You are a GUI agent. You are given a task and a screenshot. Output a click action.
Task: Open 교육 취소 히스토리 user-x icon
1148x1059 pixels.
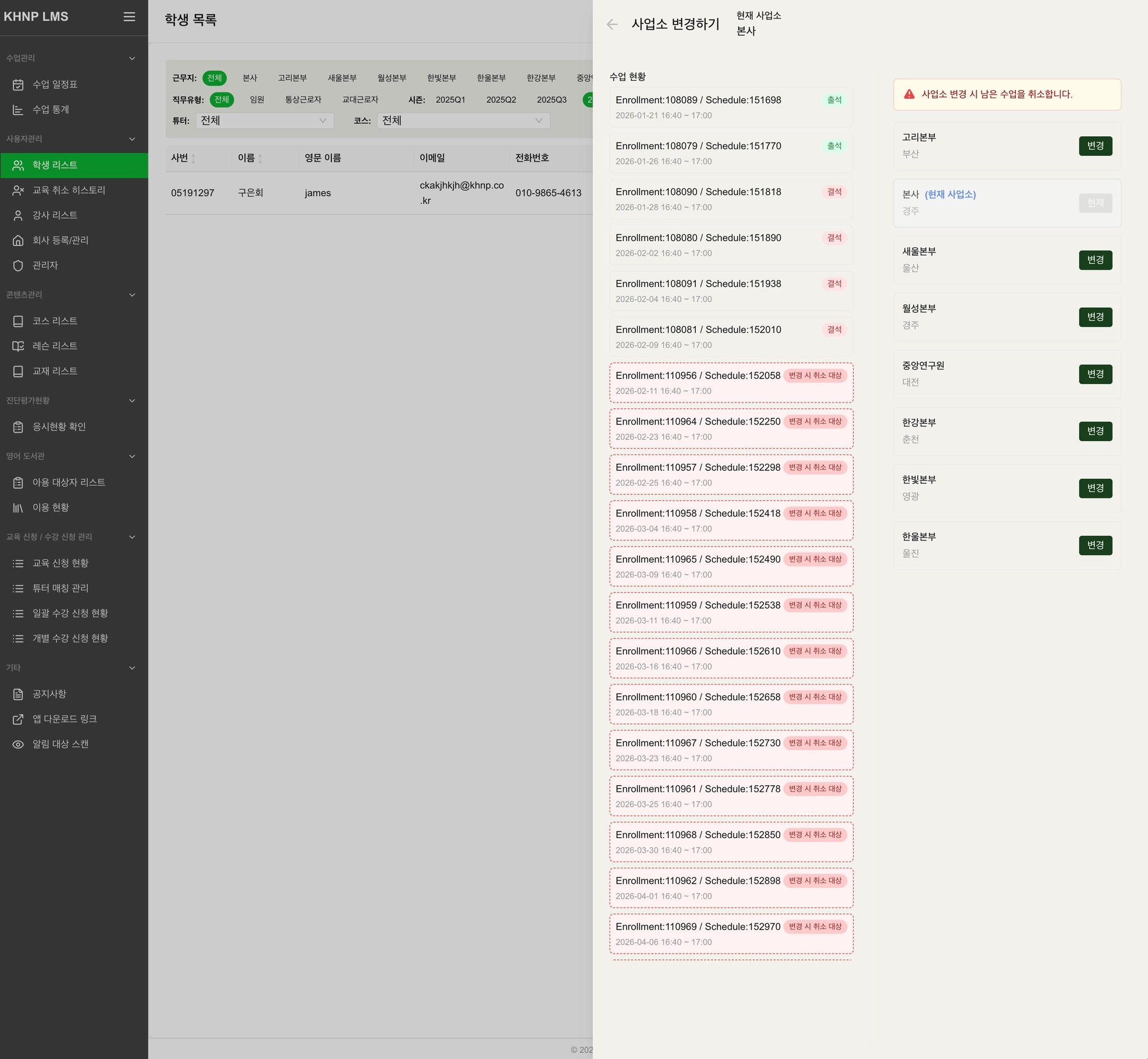coord(18,190)
